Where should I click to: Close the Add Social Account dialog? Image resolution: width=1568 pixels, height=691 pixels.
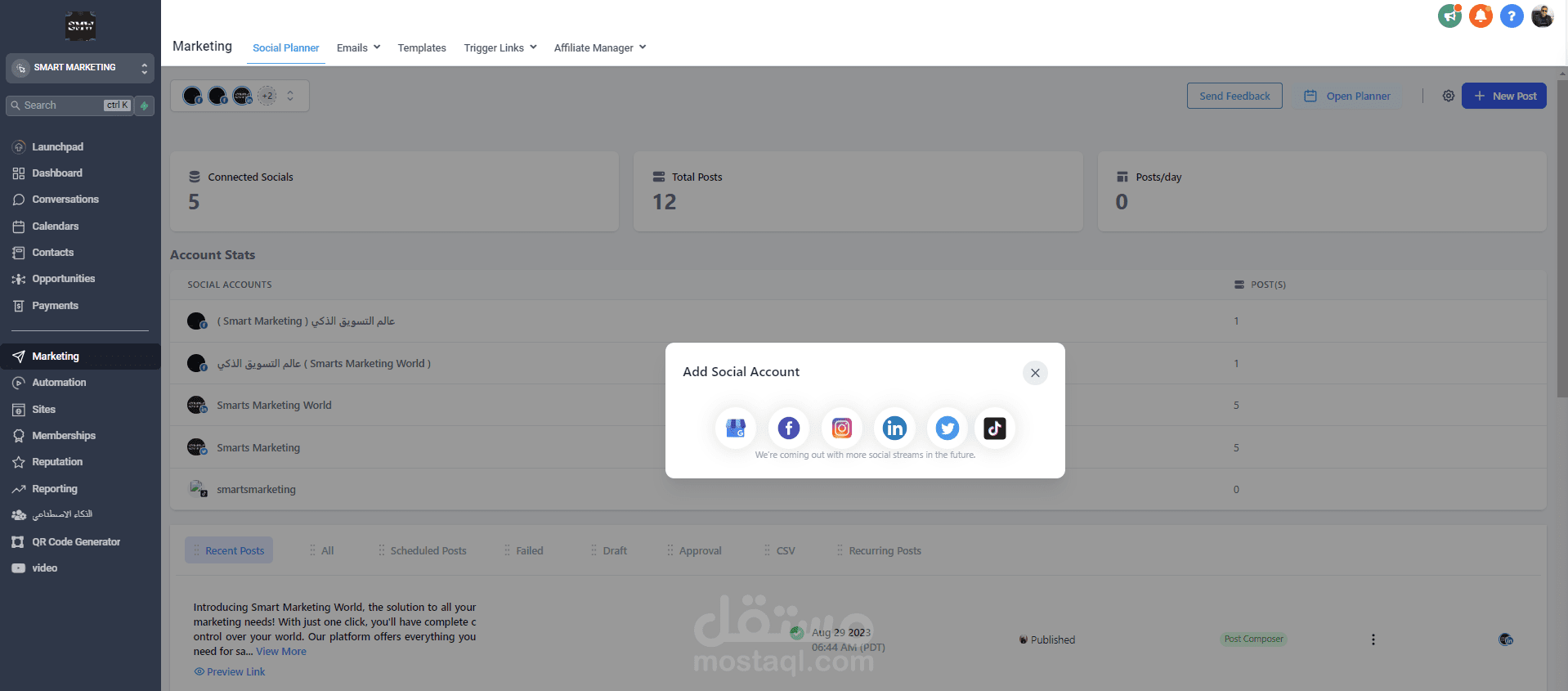tap(1035, 373)
